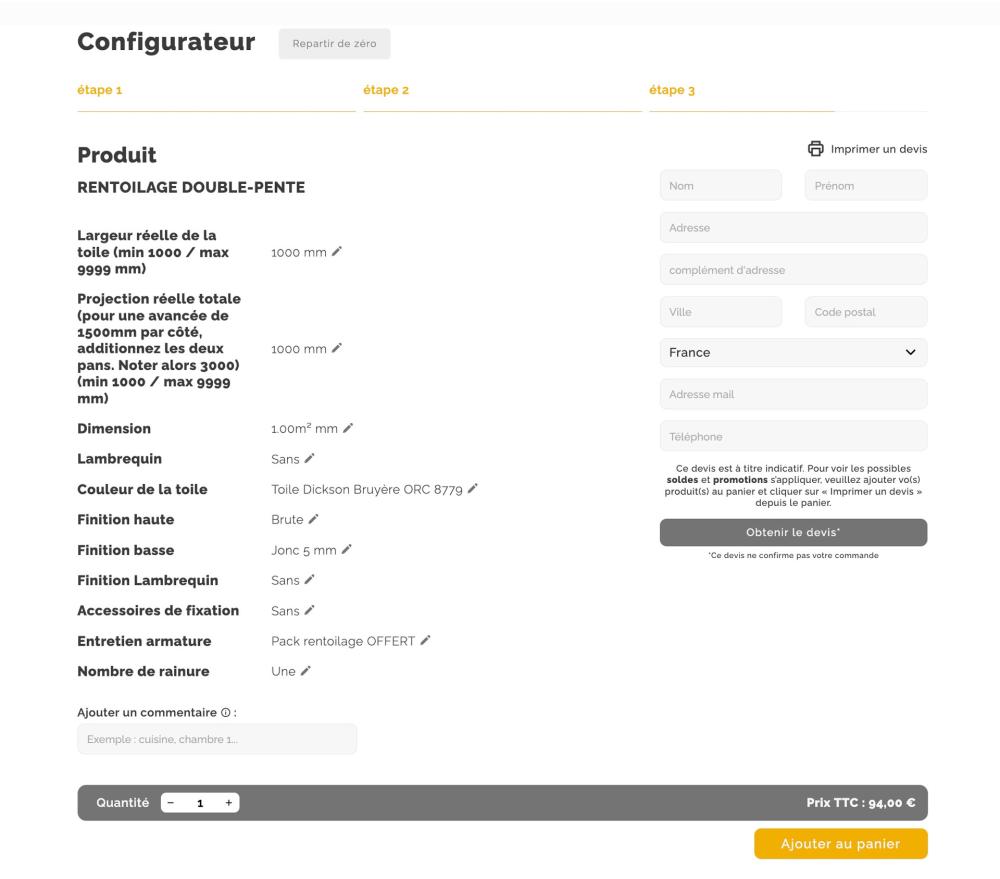Edit Couleur de la toile pencil icon
Screen dimensions: 1000x879
point(473,489)
